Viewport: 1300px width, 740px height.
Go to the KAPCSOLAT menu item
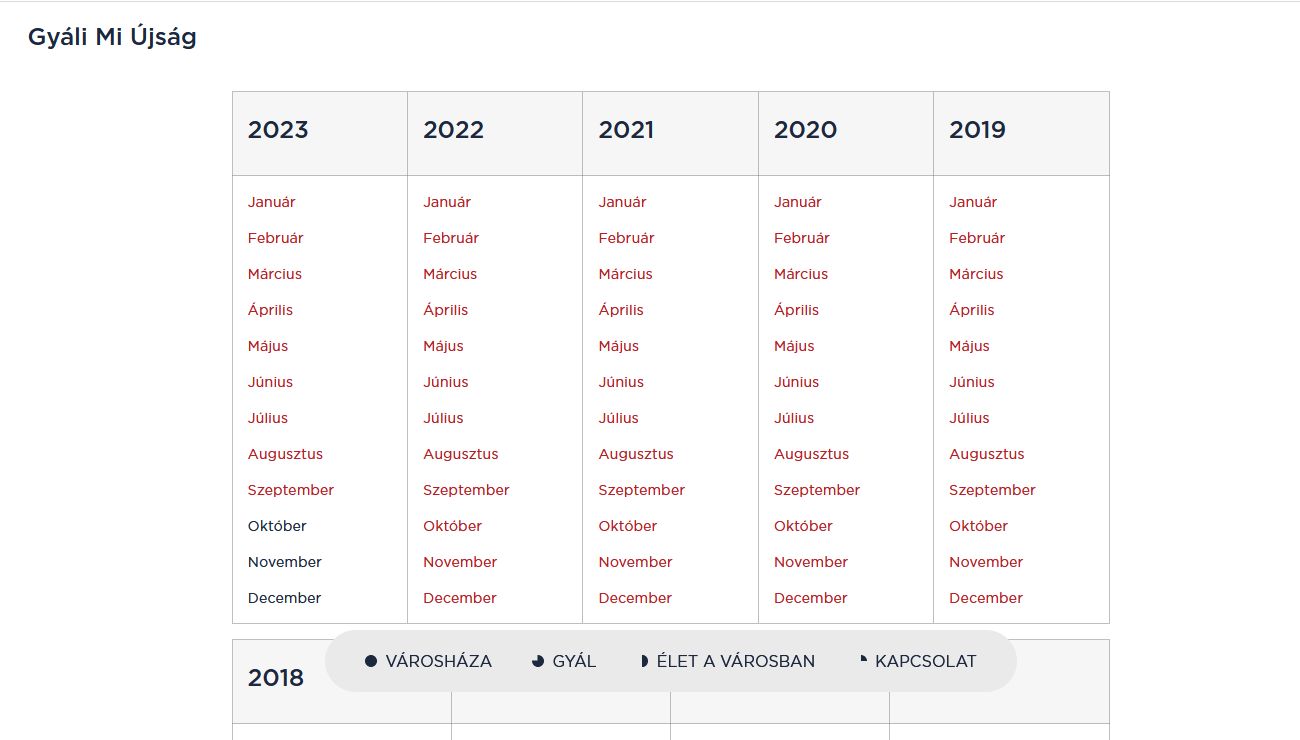(925, 661)
